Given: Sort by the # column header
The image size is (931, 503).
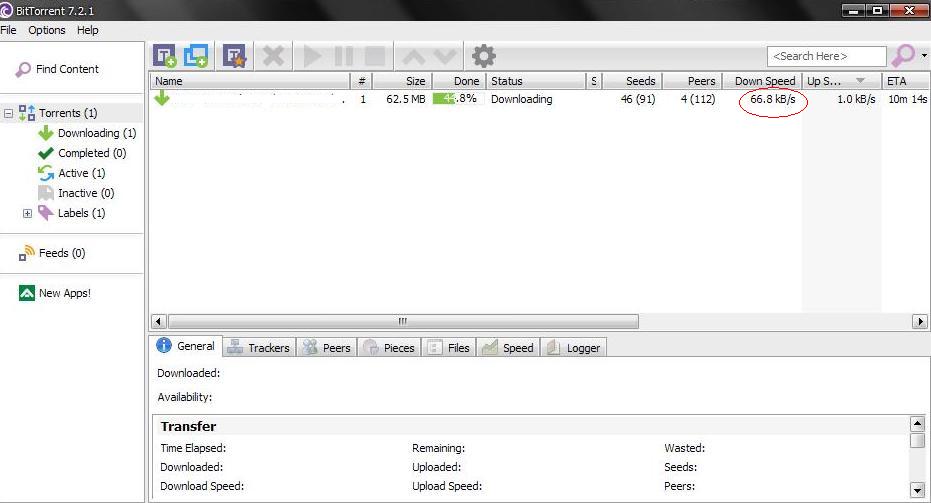Looking at the screenshot, I should 362,81.
